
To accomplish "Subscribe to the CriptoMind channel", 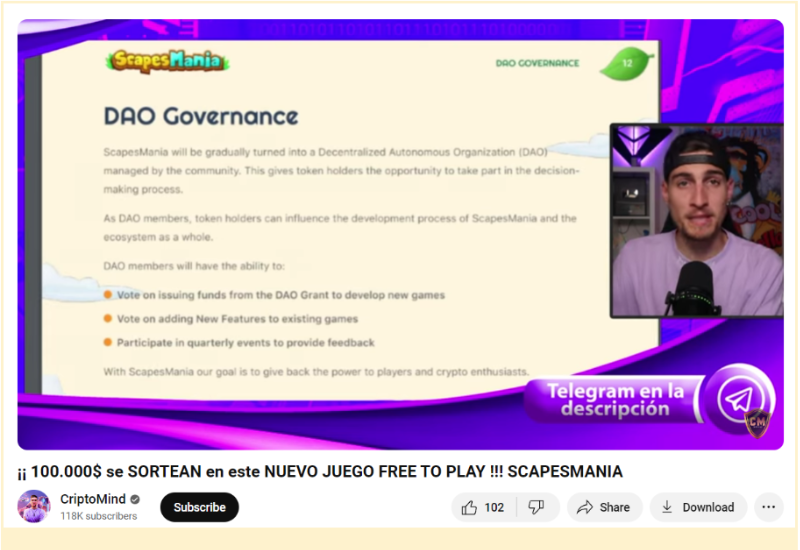I will point(199,507).
